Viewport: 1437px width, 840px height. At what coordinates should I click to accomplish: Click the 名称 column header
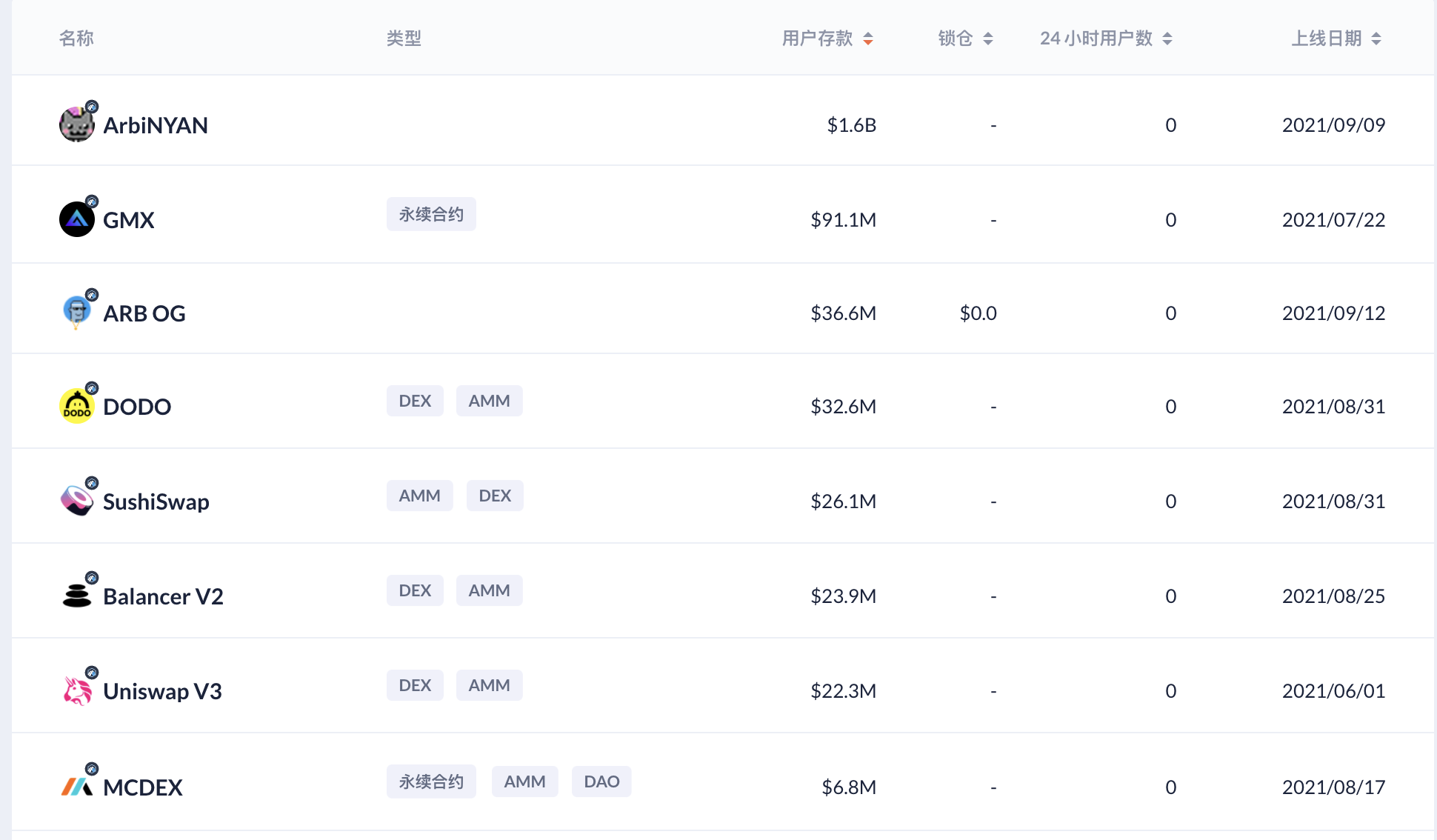[x=76, y=39]
